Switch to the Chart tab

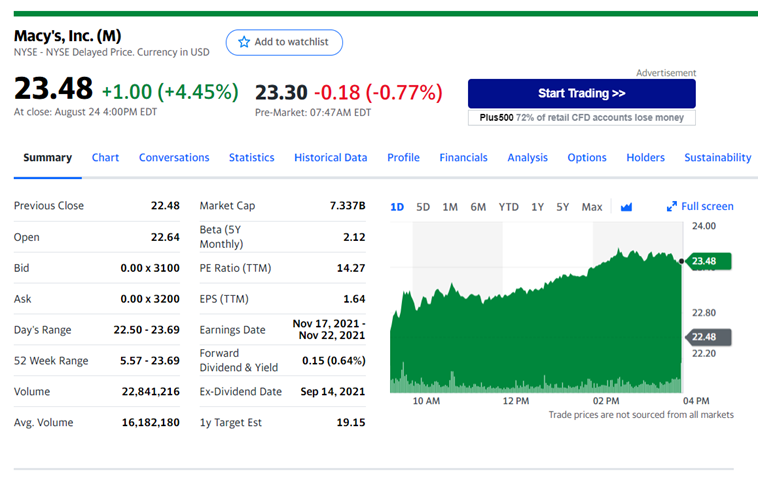tap(105, 158)
